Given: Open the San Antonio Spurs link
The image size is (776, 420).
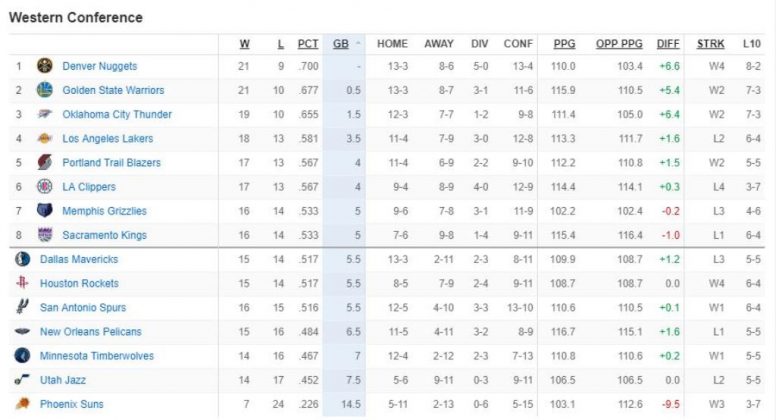Looking at the screenshot, I should [x=83, y=308].
